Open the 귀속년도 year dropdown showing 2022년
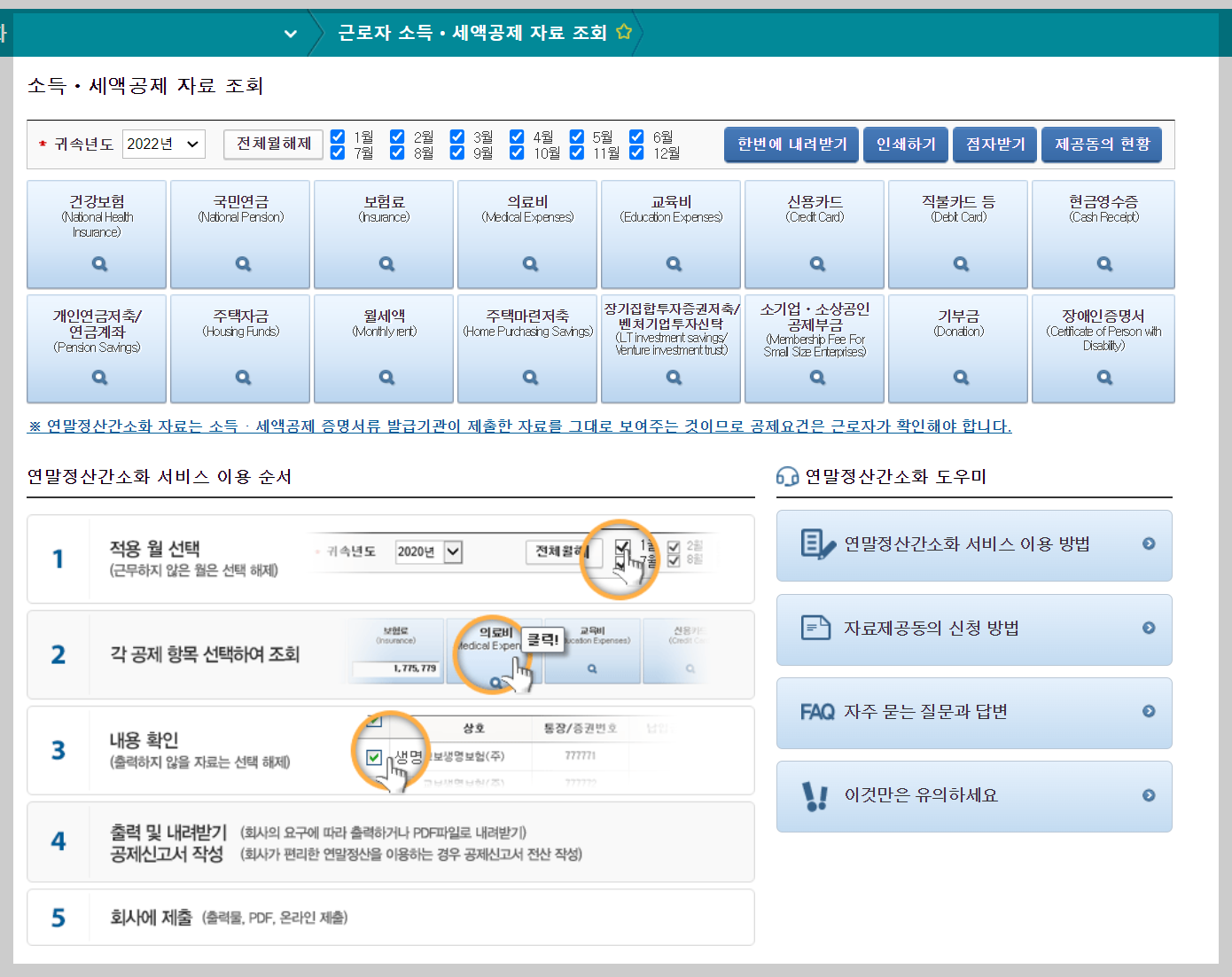The height and width of the screenshot is (977, 1232). pyautogui.click(x=163, y=144)
